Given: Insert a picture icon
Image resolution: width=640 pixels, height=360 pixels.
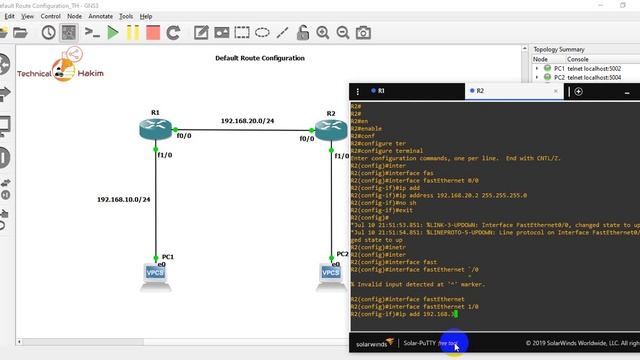Looking at the screenshot, I should click(x=222, y=33).
